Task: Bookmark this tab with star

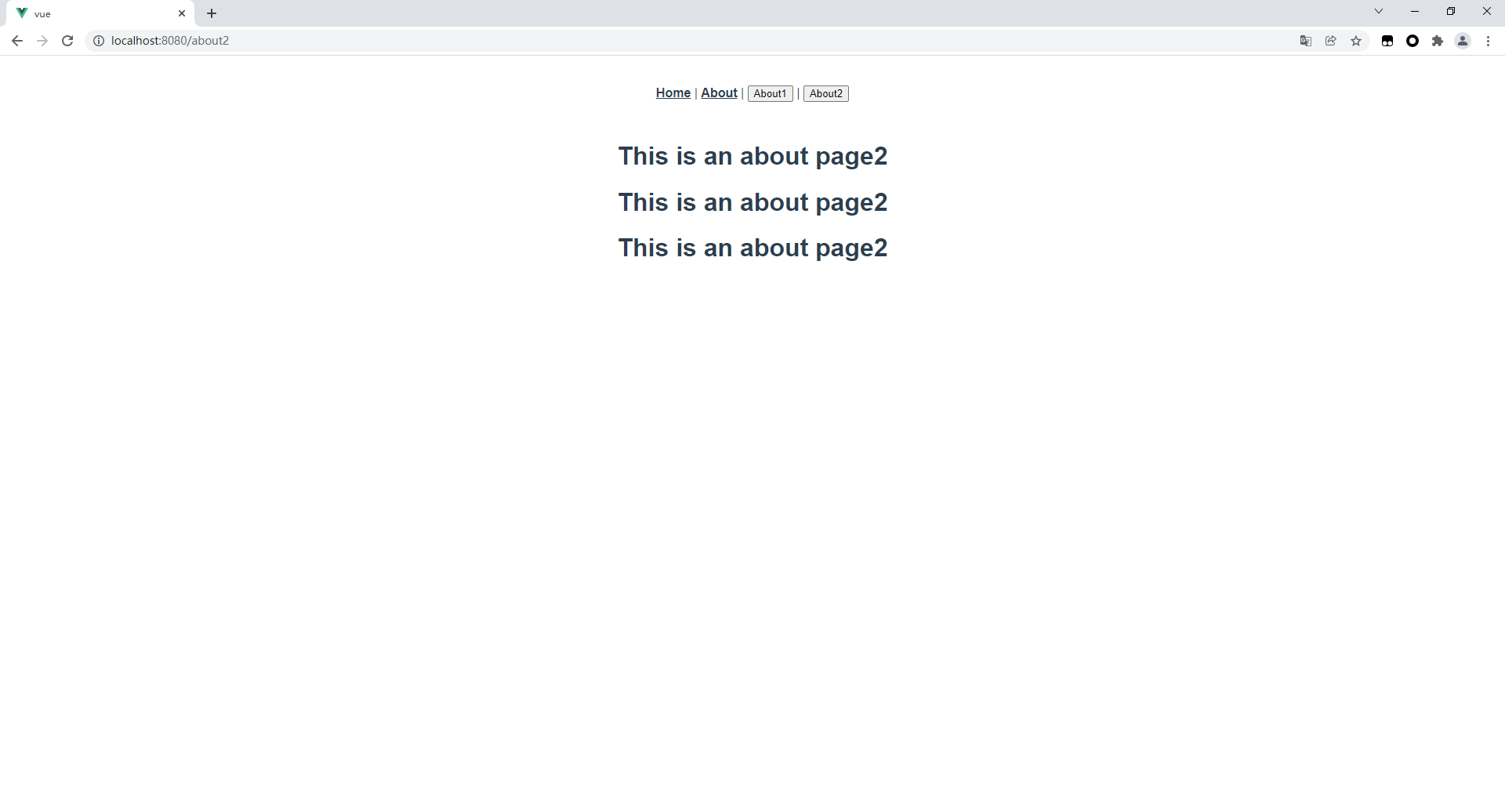Action: pos(1356,41)
